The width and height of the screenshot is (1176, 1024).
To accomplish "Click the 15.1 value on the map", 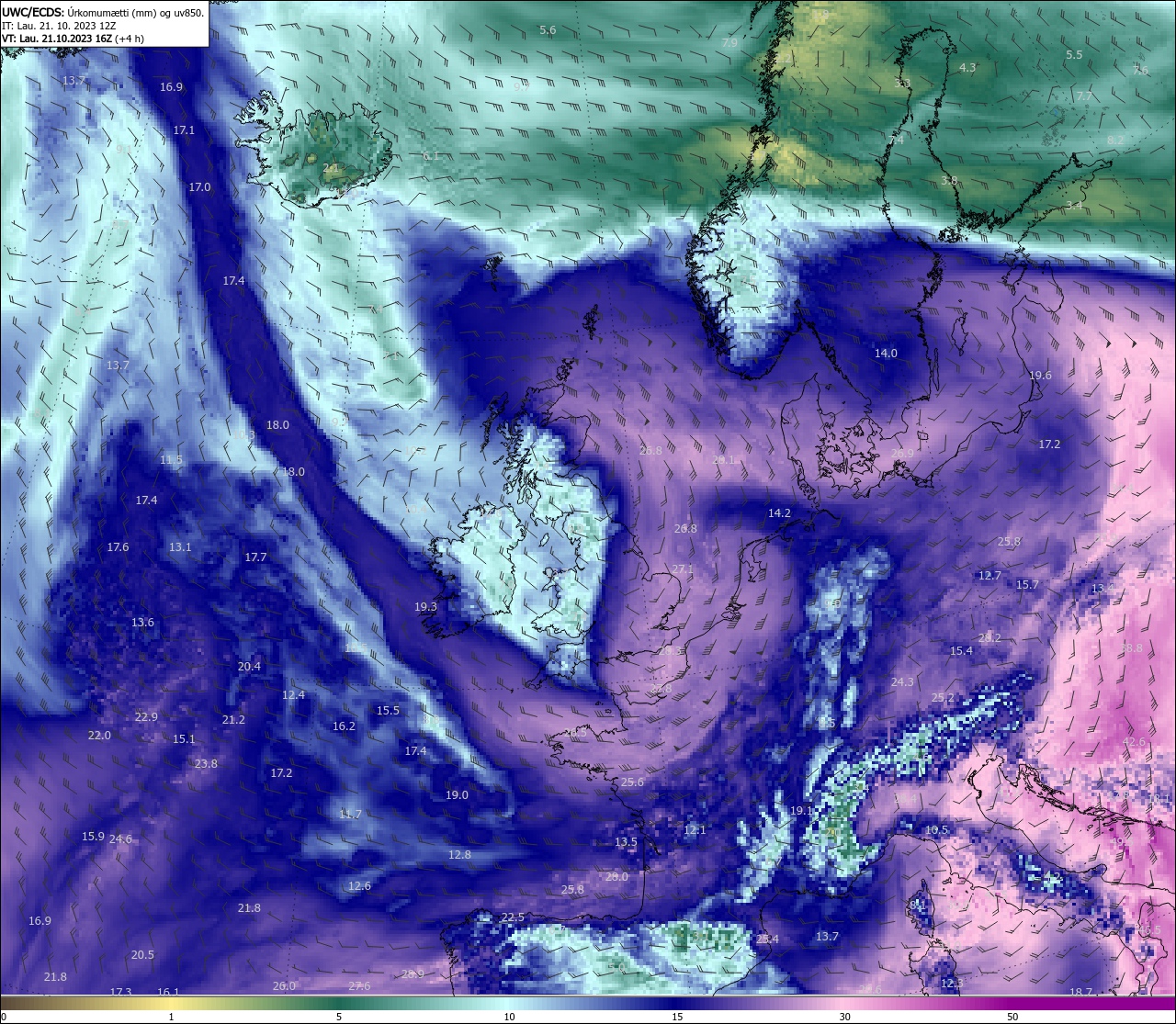I will click(184, 738).
